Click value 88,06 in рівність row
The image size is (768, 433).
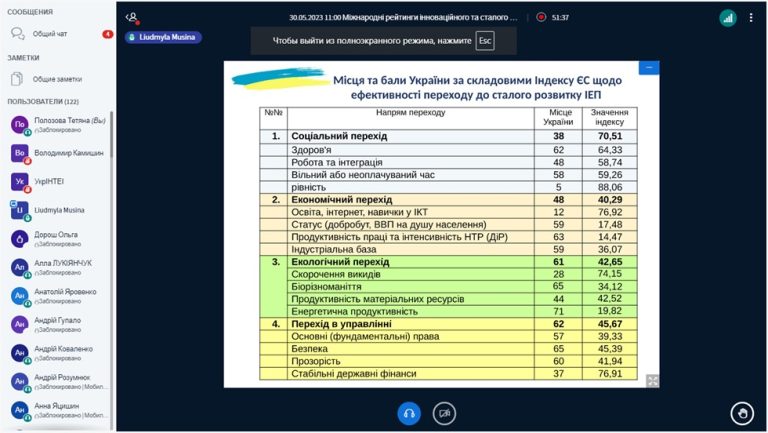610,188
